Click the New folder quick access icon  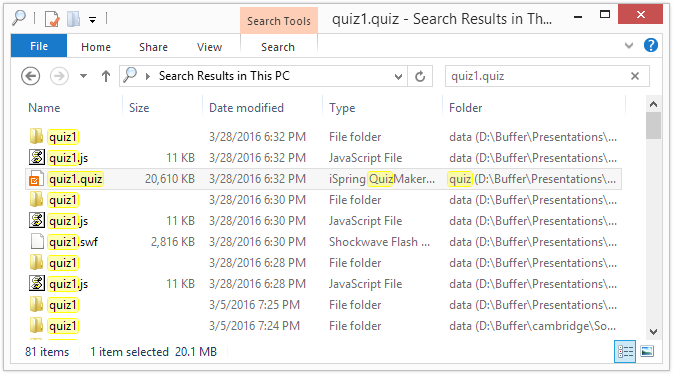click(73, 19)
